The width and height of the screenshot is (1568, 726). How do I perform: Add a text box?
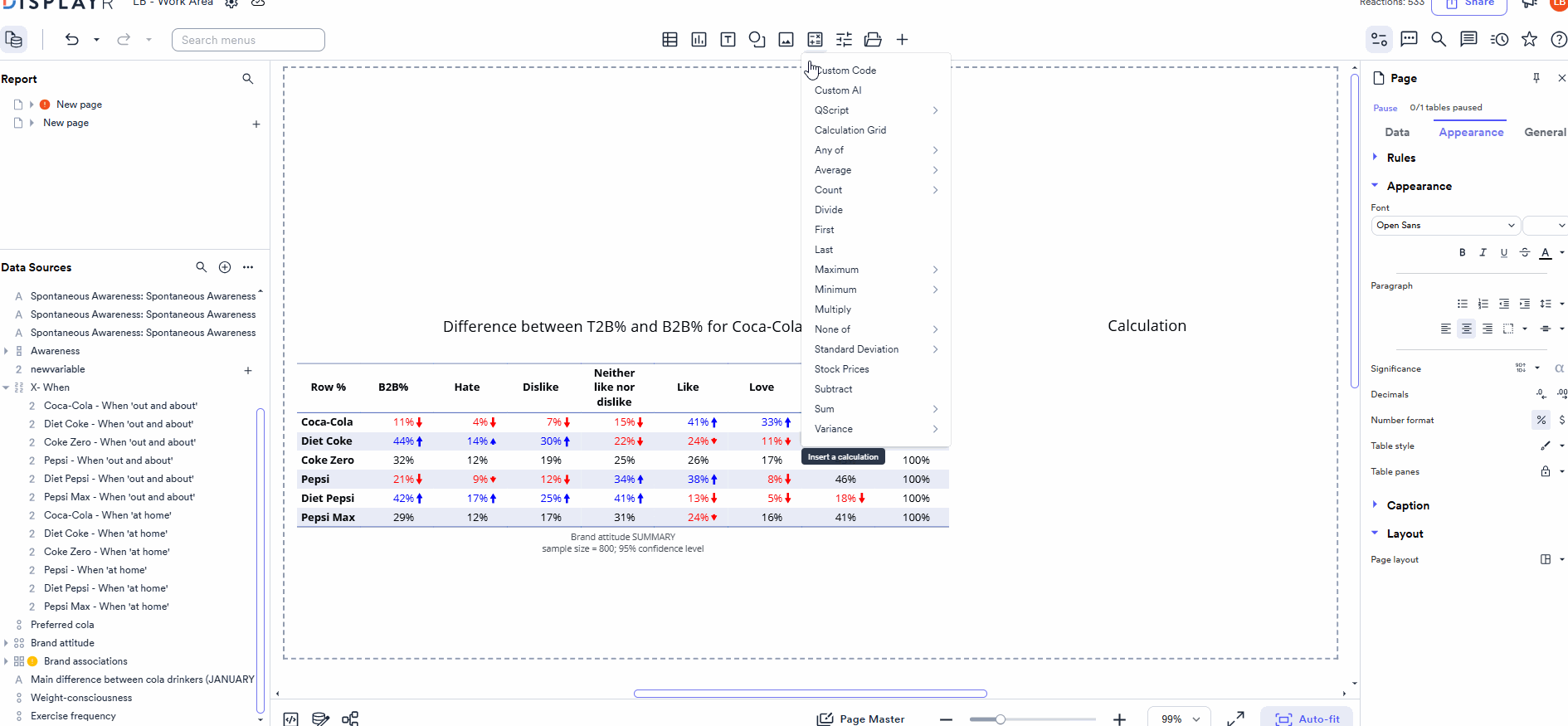click(x=728, y=40)
